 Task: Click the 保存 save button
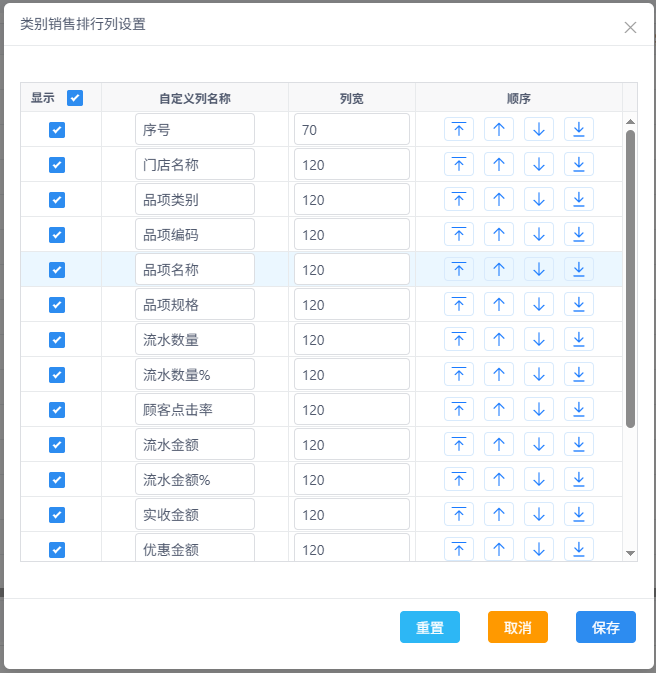(x=606, y=627)
